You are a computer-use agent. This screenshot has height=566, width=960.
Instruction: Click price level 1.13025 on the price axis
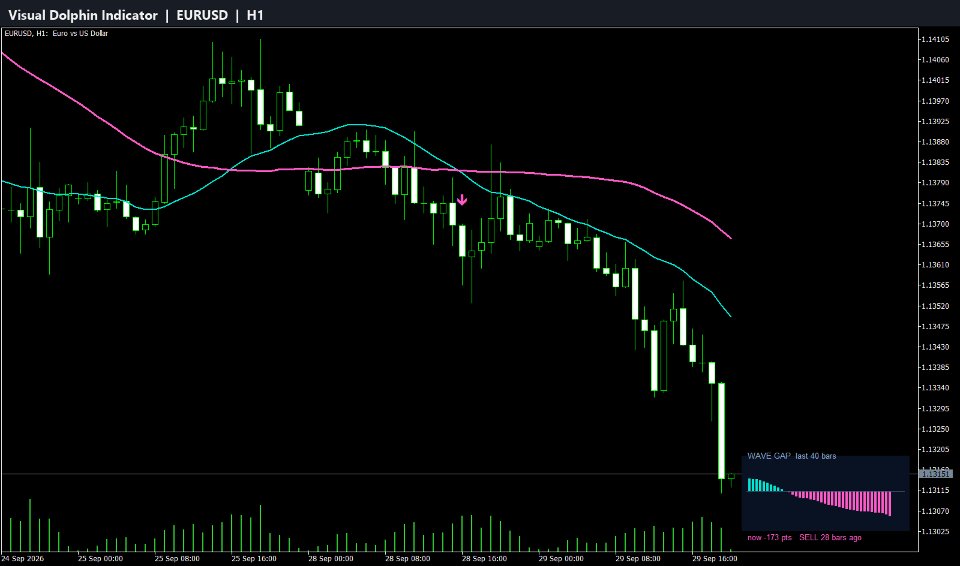click(934, 532)
